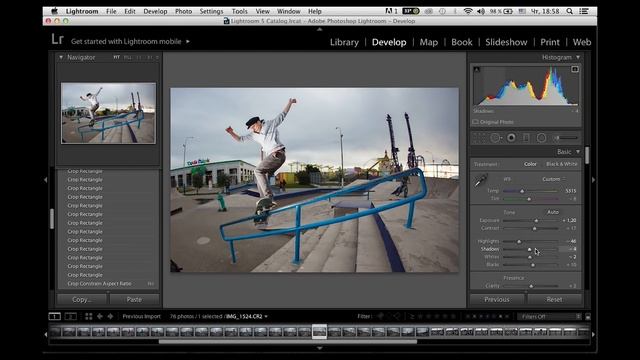Open the File menu
640x360 pixels.
(111, 11)
